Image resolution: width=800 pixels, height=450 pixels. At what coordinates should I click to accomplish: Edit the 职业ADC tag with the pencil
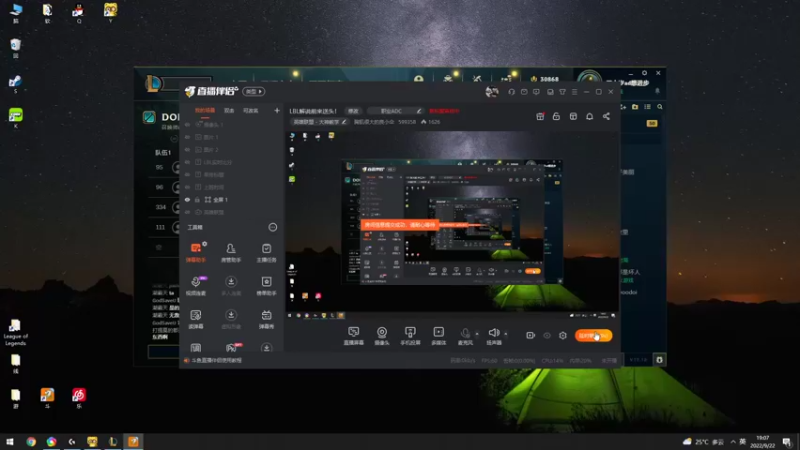tap(419, 111)
